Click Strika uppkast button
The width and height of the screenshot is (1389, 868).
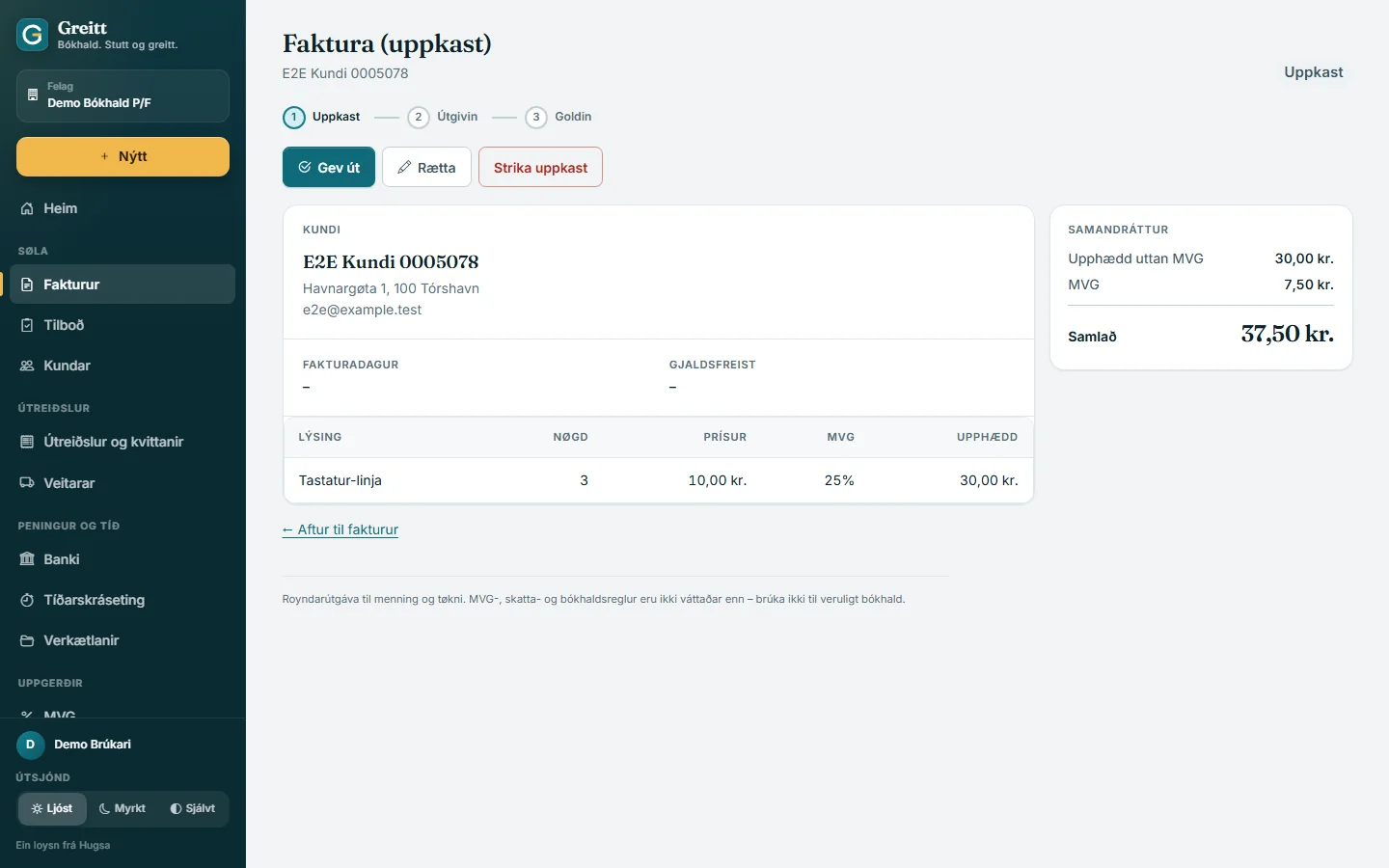click(540, 167)
